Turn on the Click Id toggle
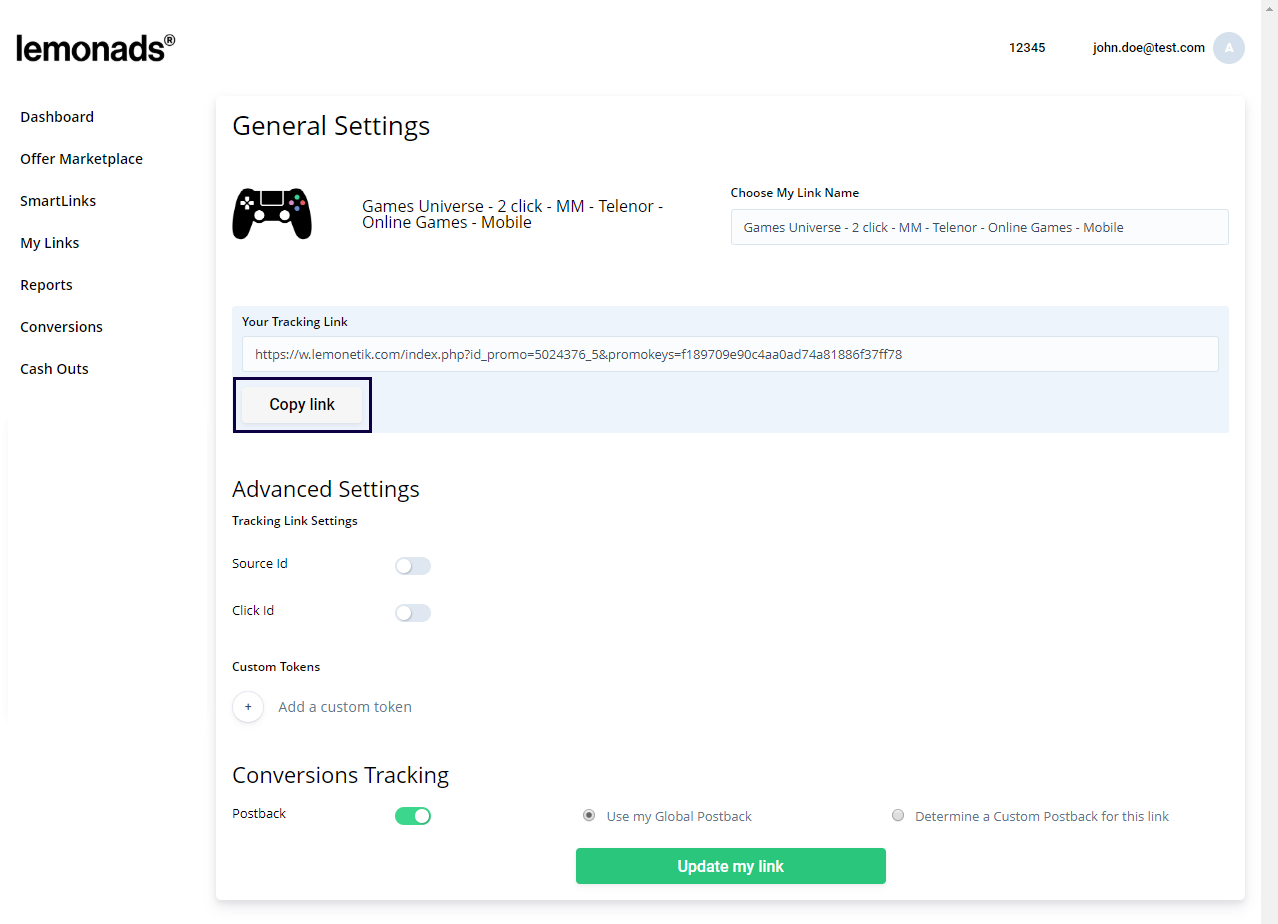 (412, 613)
